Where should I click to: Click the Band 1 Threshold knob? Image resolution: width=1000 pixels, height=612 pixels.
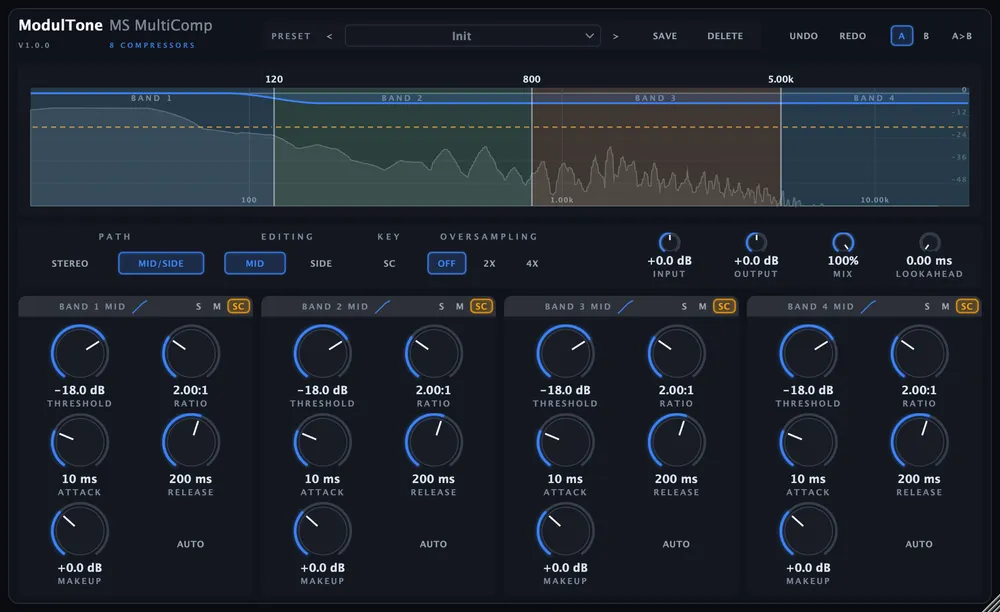click(80, 353)
